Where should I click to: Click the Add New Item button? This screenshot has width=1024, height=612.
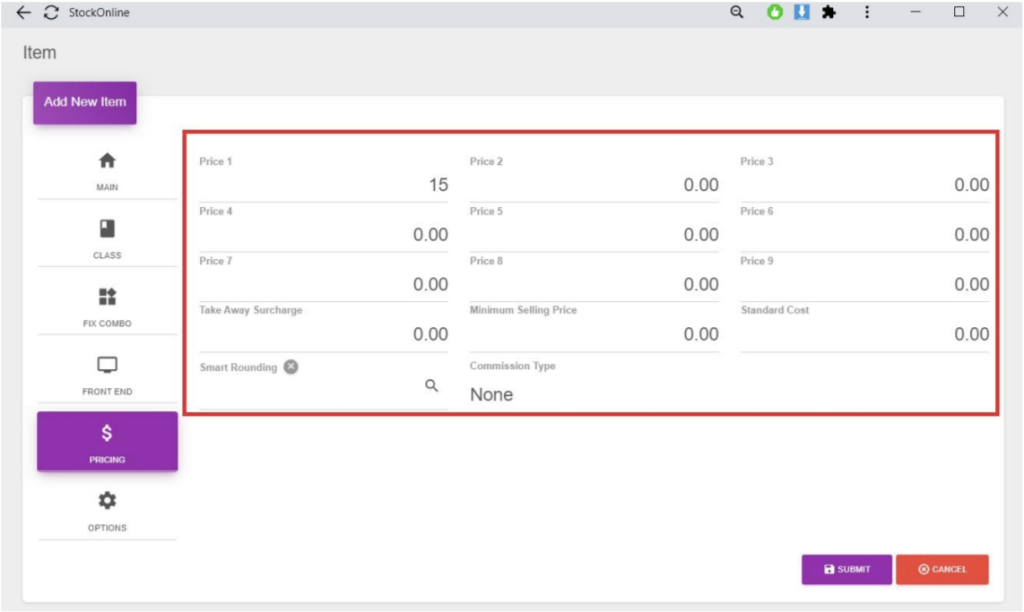click(x=85, y=102)
